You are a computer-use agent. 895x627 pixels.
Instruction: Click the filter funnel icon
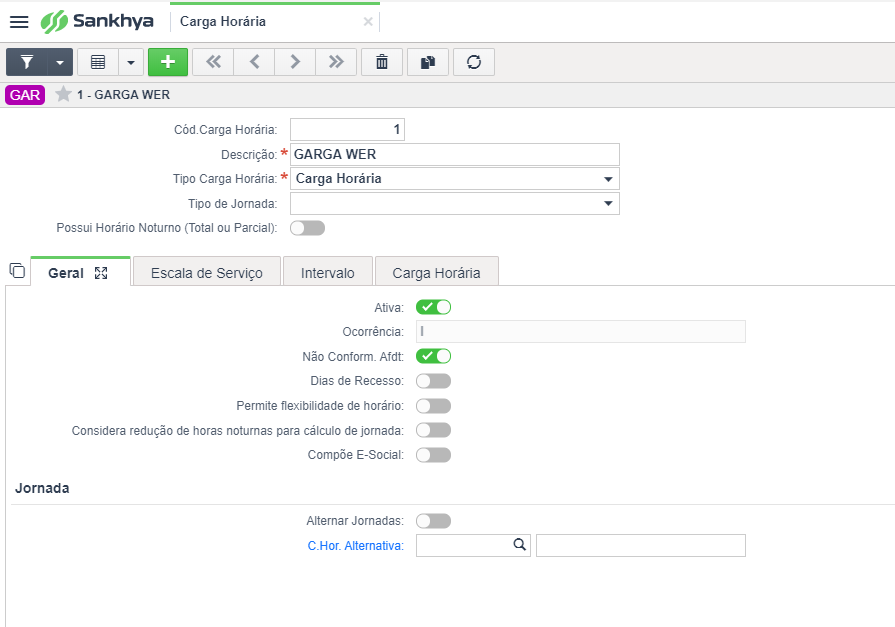point(27,62)
